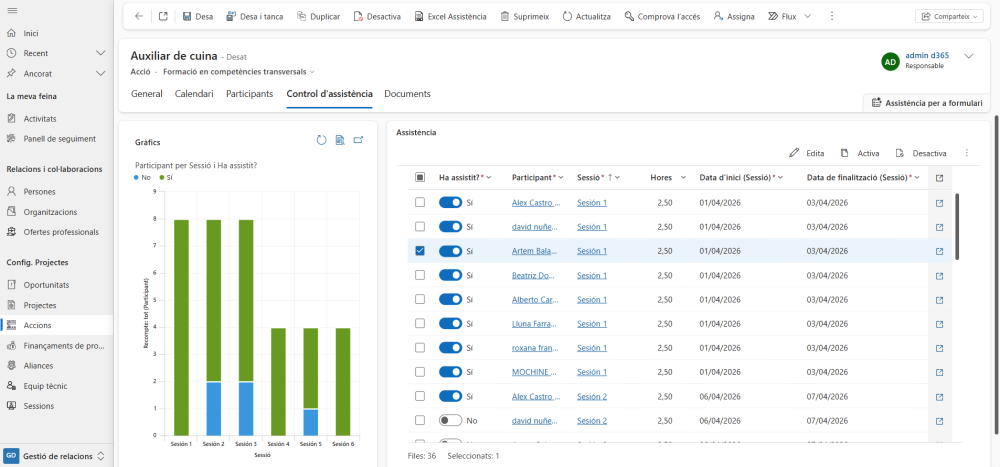Tick checkbox for Beatriz Do row
The height and width of the screenshot is (467, 1000).
[x=420, y=276]
